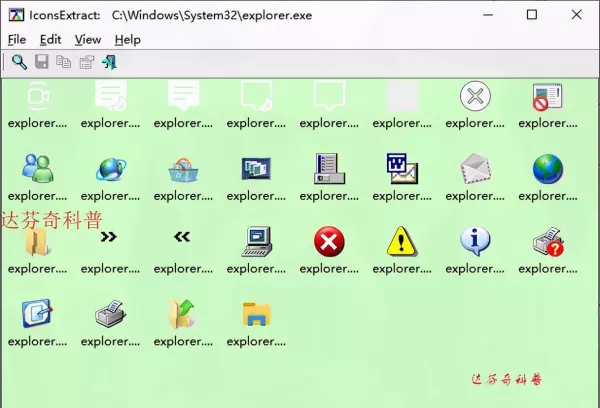
Task: Select the plain printer icon in bottom row
Action: (x=111, y=314)
